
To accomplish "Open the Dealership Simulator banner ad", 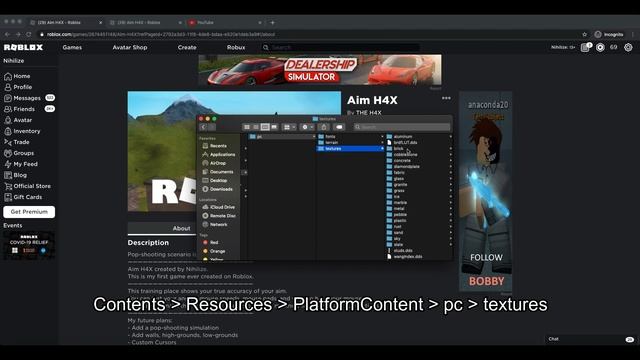I will coord(320,70).
